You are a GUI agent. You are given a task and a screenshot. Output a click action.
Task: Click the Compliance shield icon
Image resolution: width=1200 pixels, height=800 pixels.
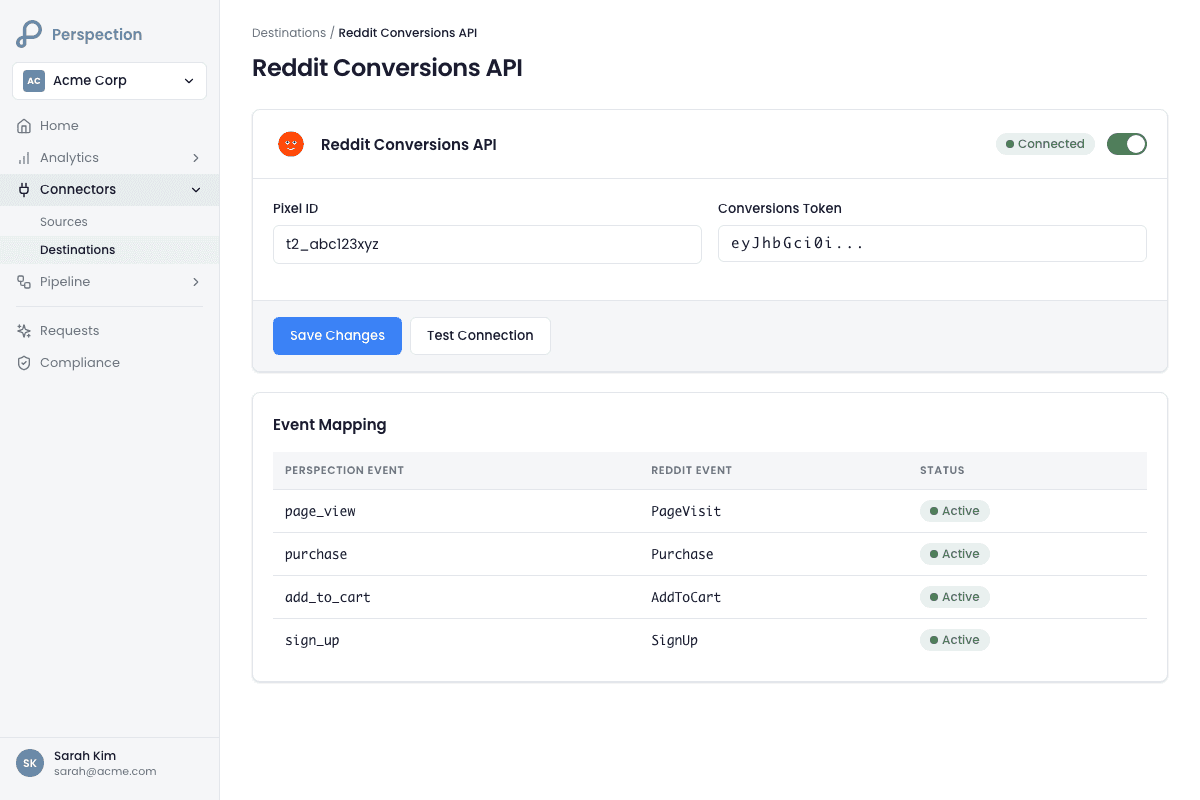[x=24, y=363]
